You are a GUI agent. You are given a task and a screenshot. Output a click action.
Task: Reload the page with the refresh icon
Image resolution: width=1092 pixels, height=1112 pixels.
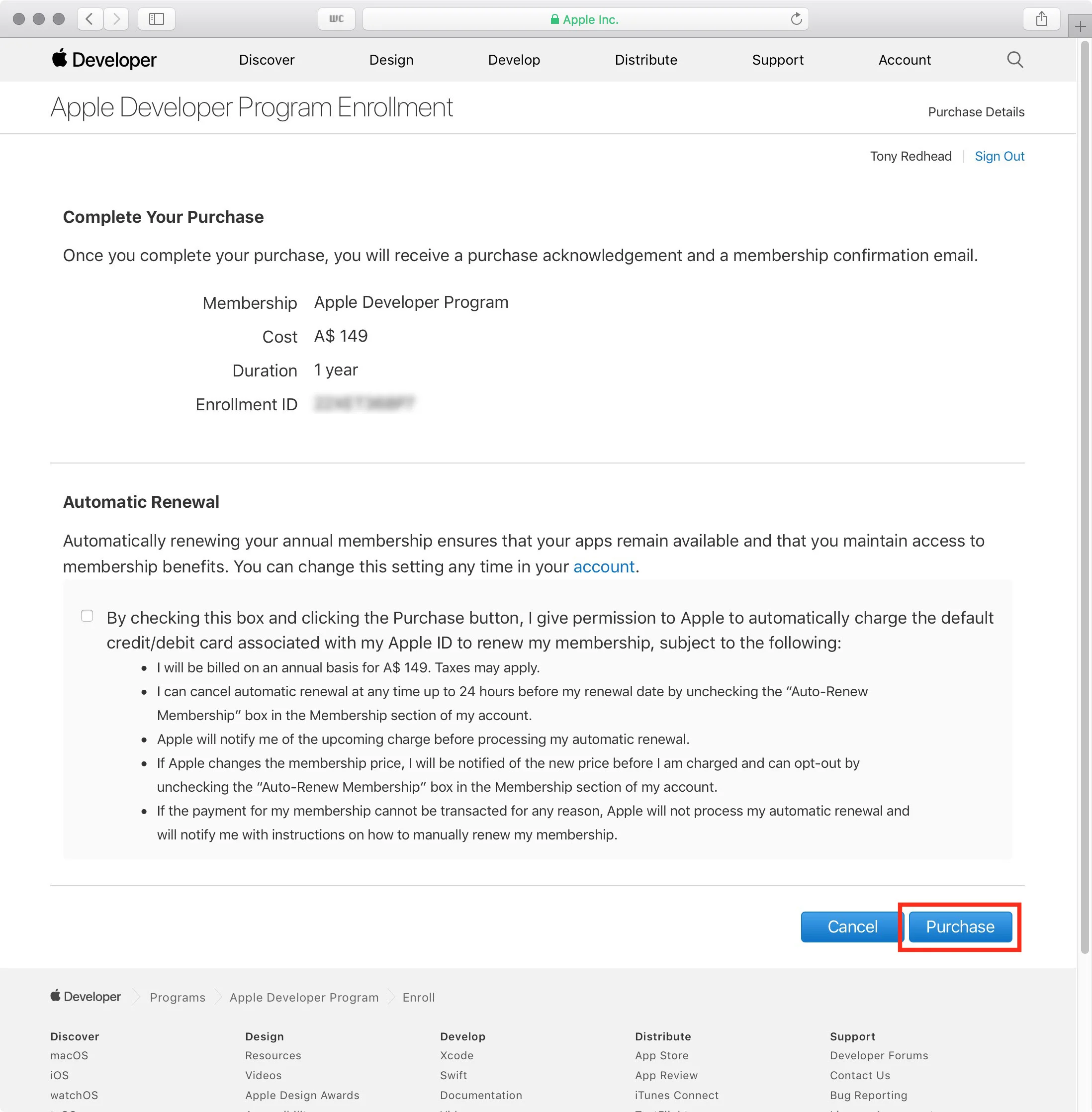[x=796, y=19]
